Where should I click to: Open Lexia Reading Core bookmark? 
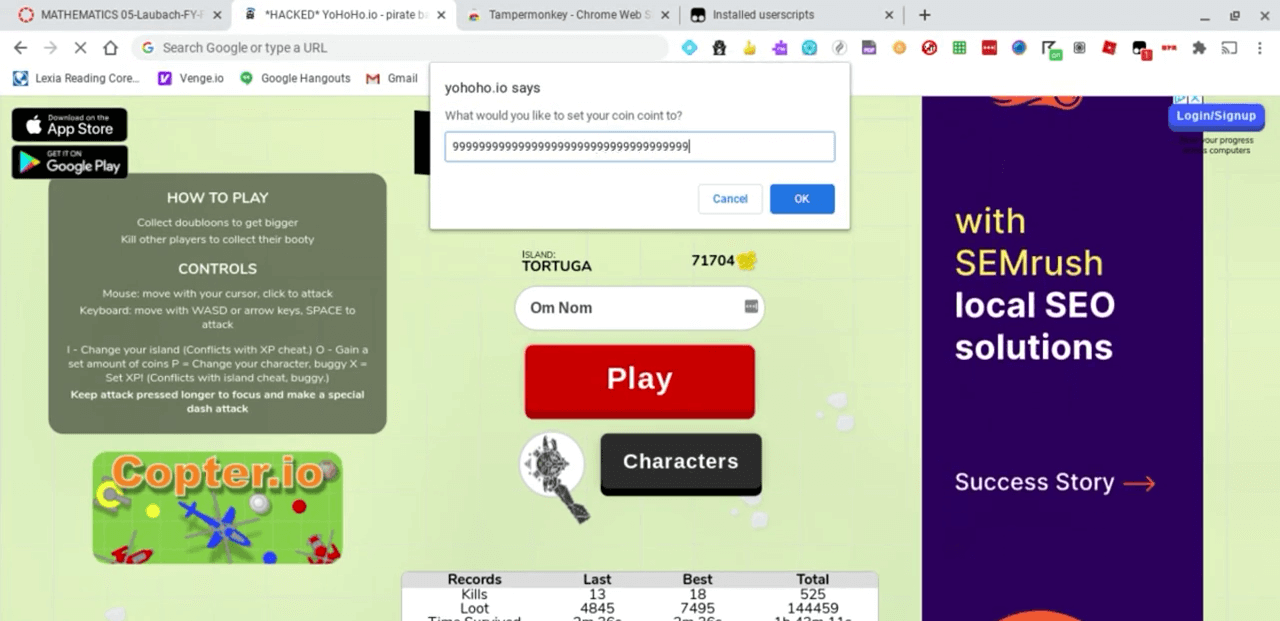coord(78,78)
